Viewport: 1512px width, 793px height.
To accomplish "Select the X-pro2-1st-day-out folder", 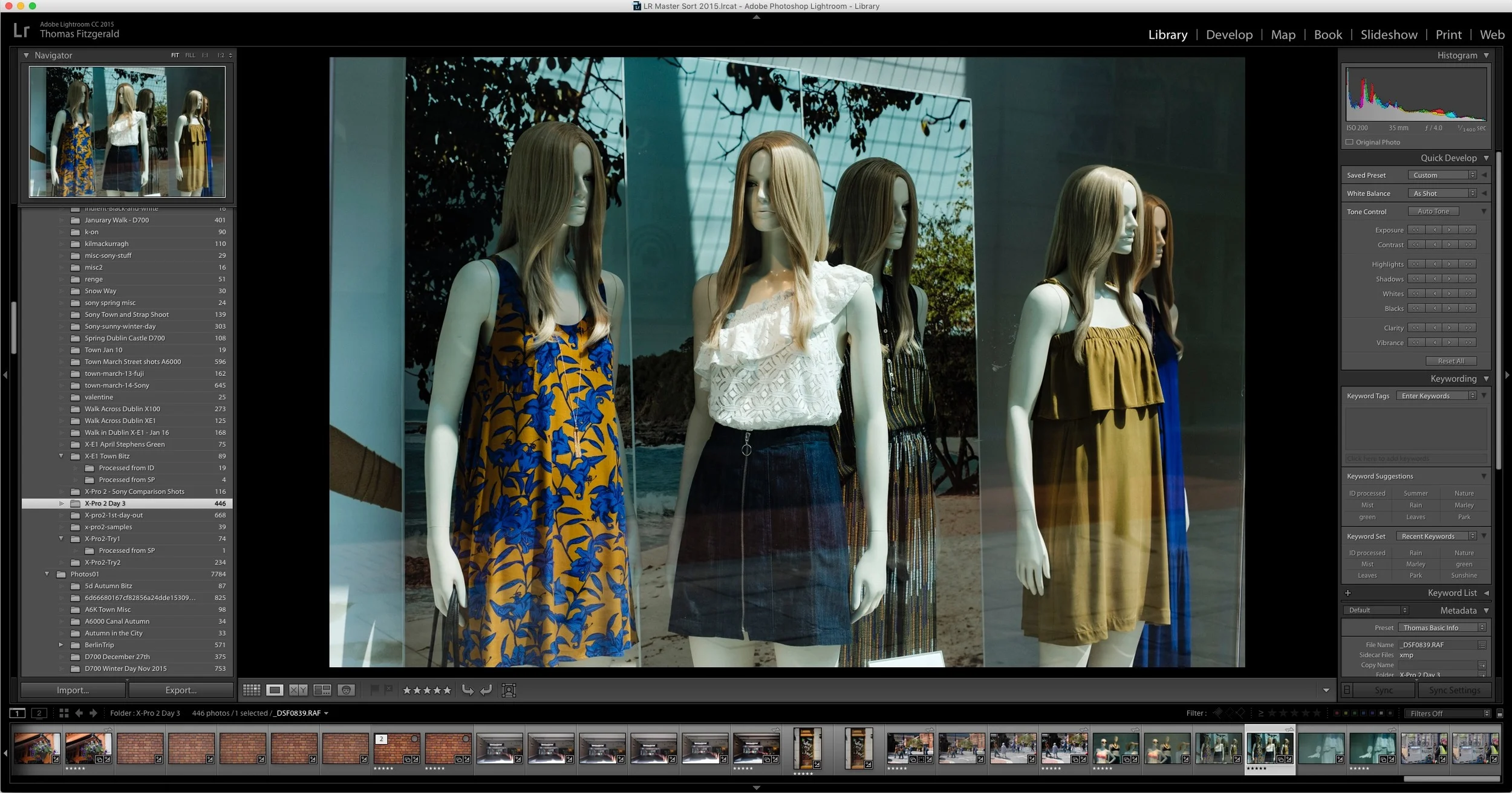I will 115,515.
